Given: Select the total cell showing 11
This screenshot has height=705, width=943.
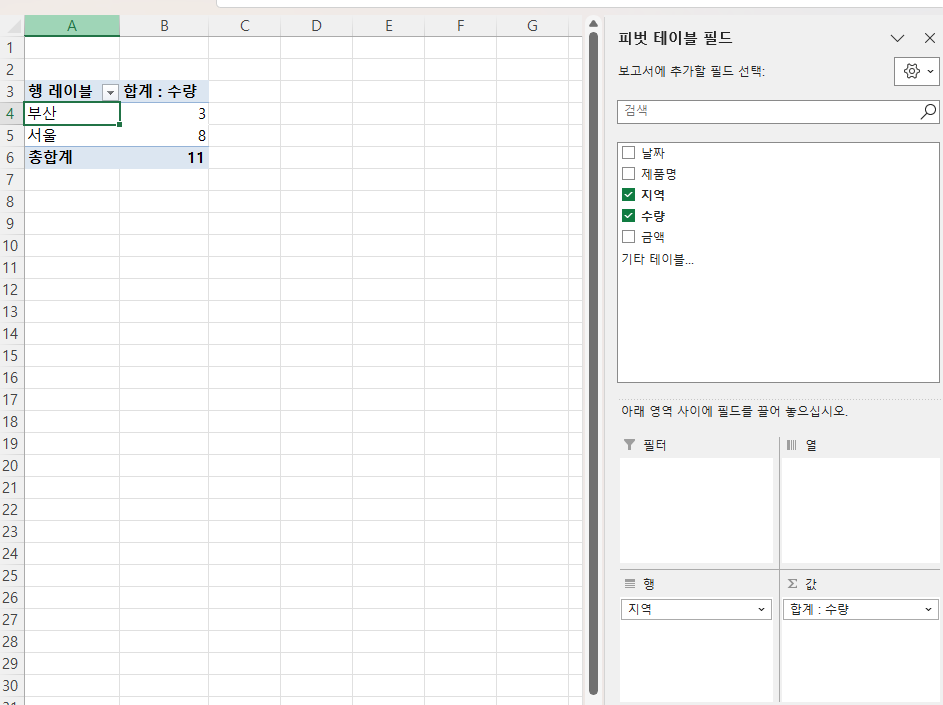Looking at the screenshot, I should point(164,158).
